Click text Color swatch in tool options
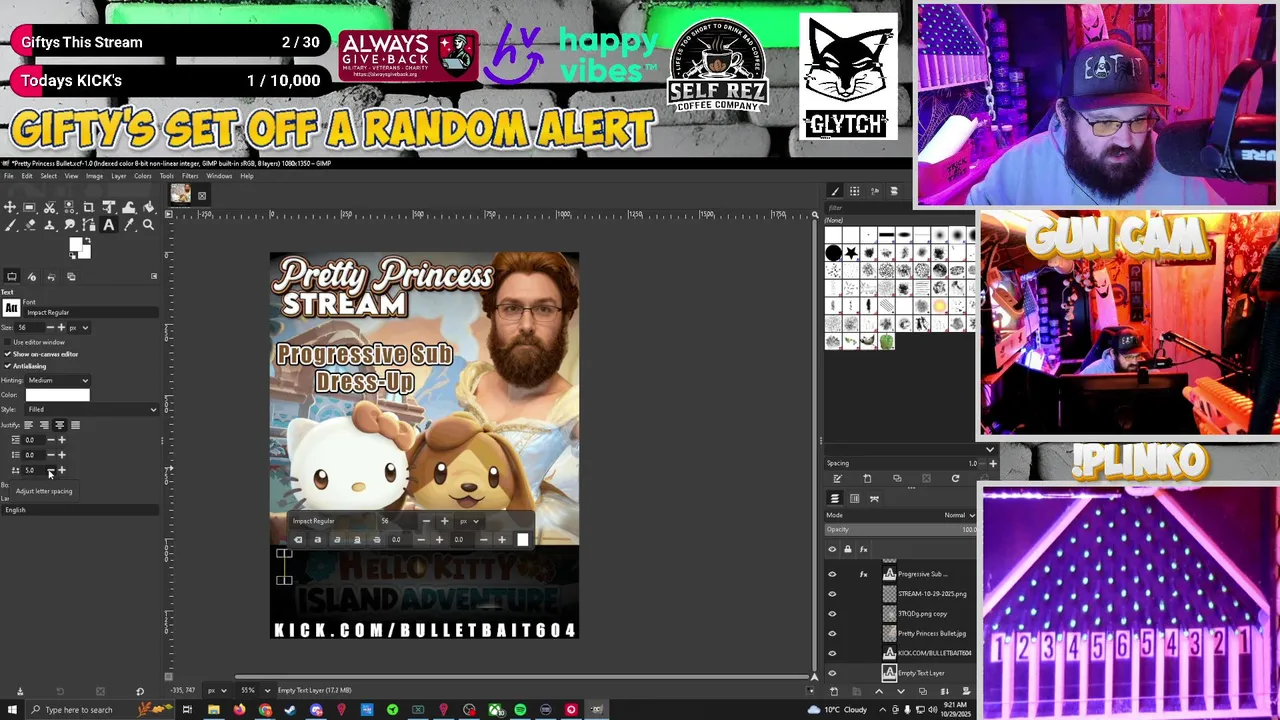 pyautogui.click(x=57, y=395)
